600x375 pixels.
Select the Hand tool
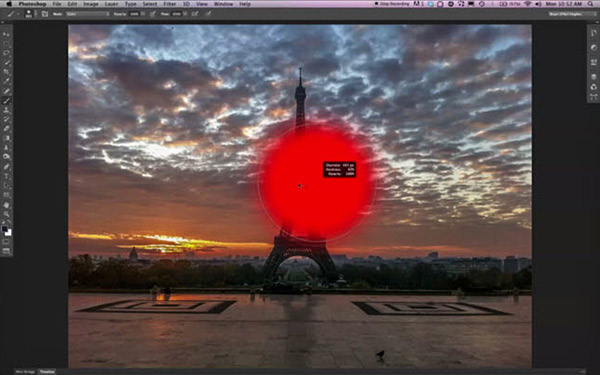coord(7,205)
